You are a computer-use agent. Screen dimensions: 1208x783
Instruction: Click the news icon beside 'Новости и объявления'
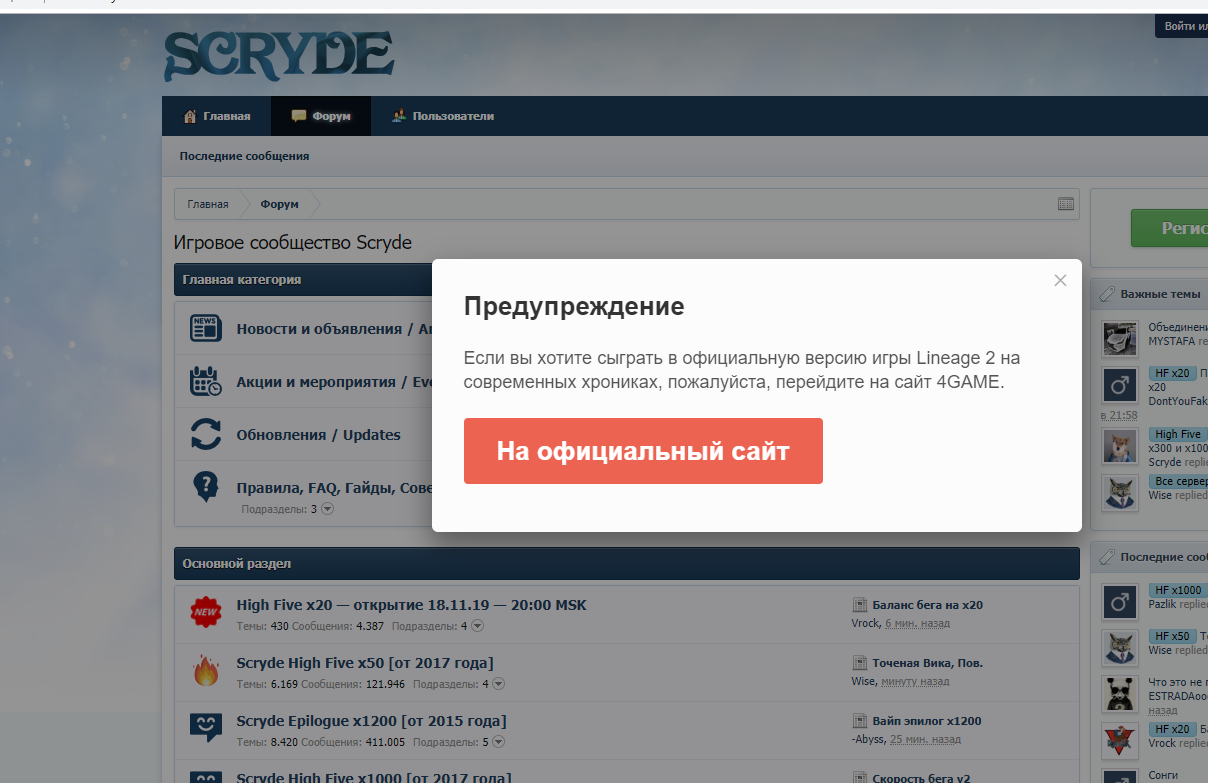click(206, 328)
